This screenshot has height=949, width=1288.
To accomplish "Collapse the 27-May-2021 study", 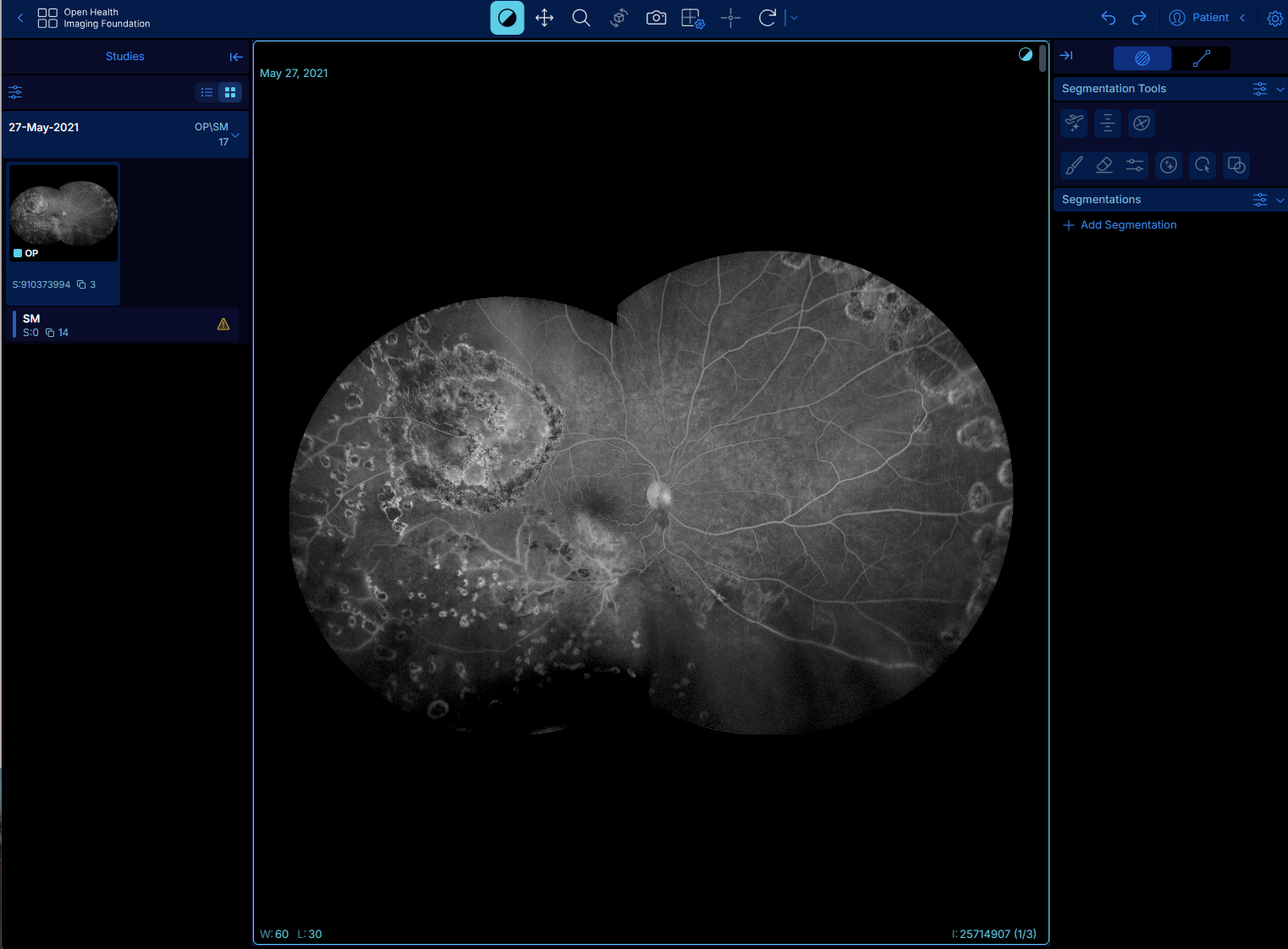I will click(x=235, y=135).
